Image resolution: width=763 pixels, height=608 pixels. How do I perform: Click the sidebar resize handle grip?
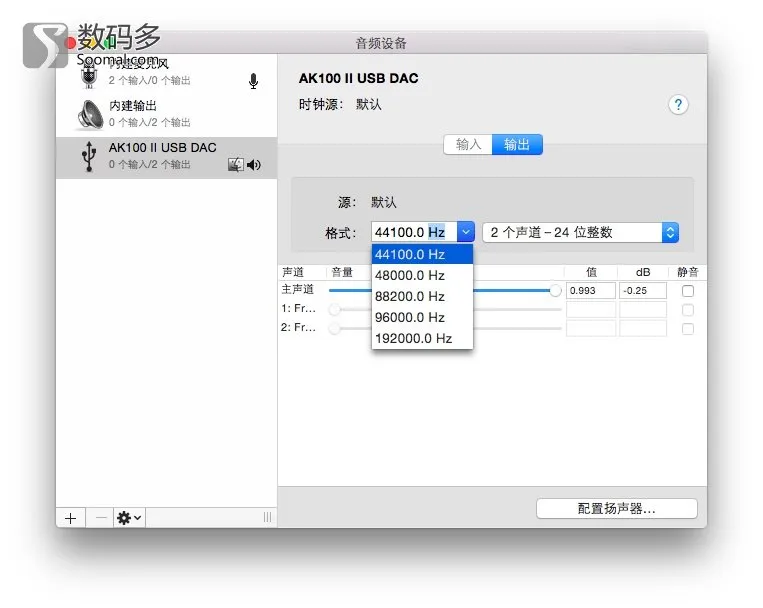point(267,517)
